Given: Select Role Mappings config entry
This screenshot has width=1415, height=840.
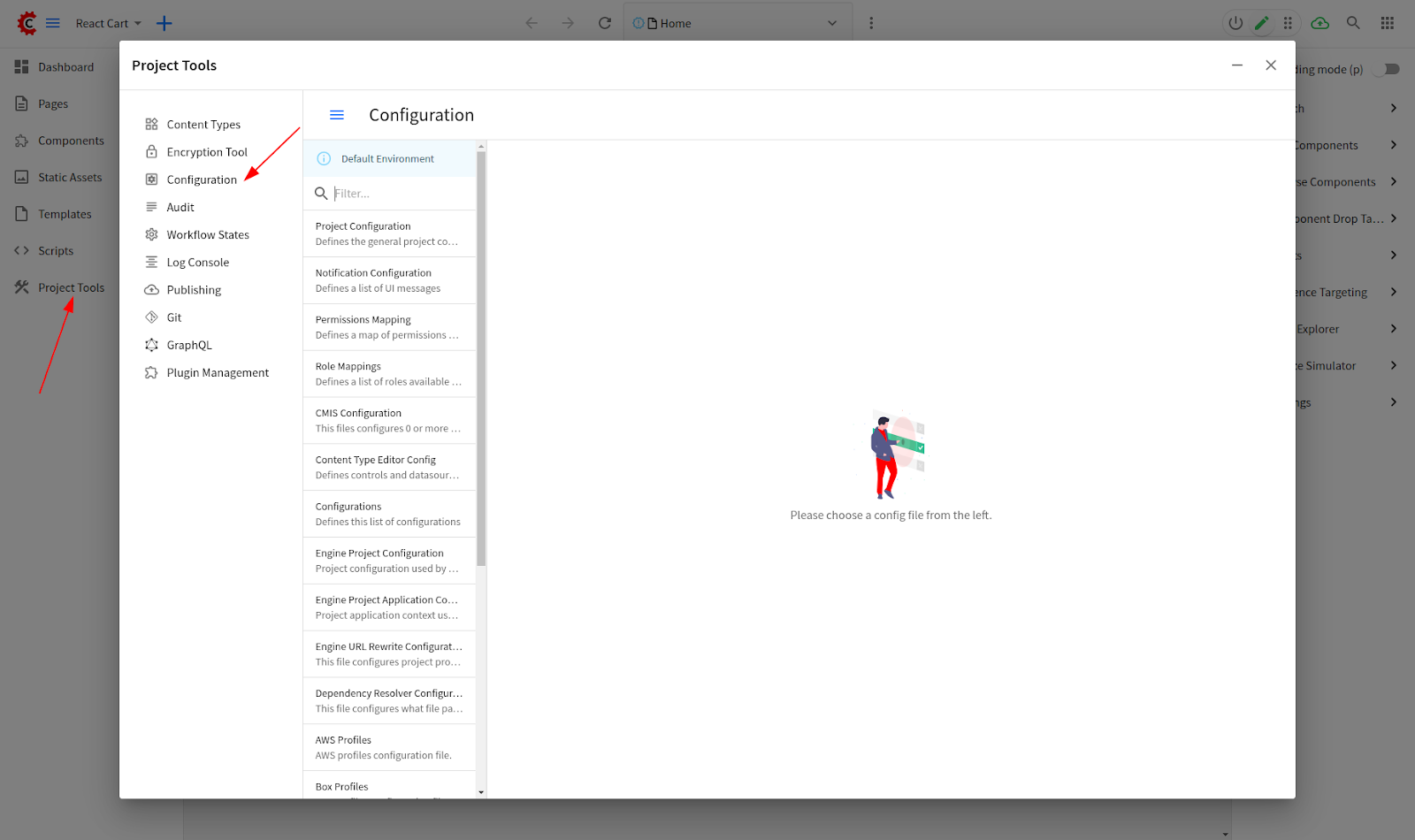Looking at the screenshot, I should point(389,374).
